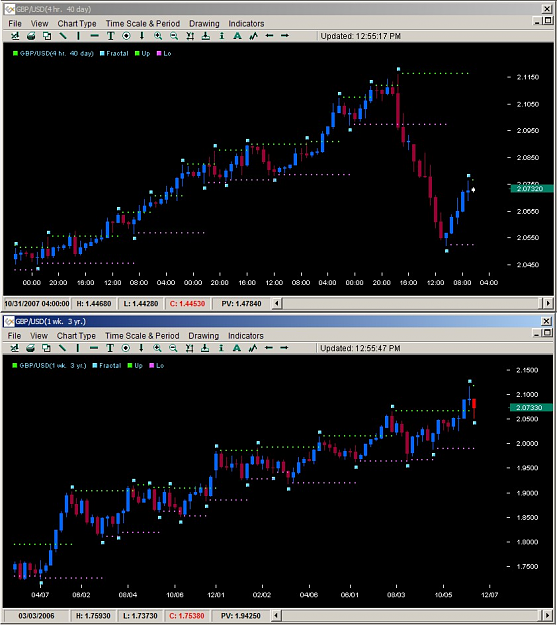Click the zigzag indicator icon in 1 wk. toolbar

click(x=253, y=348)
